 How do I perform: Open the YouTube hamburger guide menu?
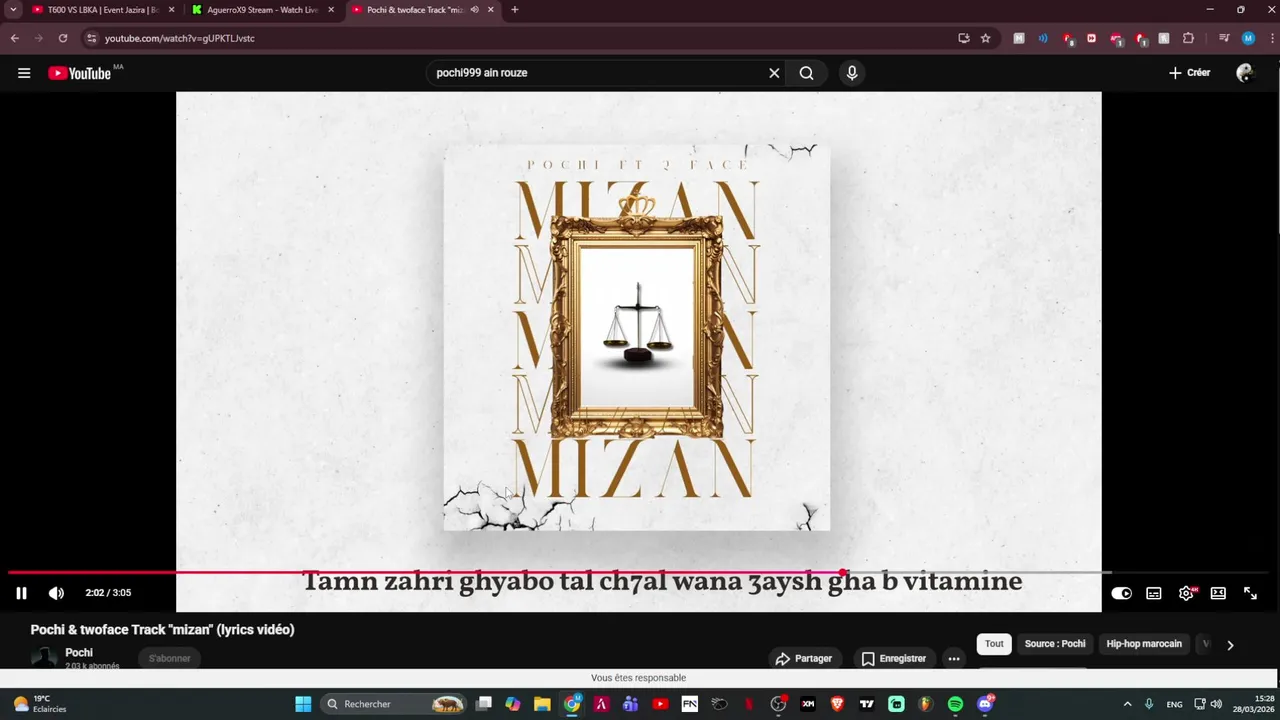pos(24,73)
